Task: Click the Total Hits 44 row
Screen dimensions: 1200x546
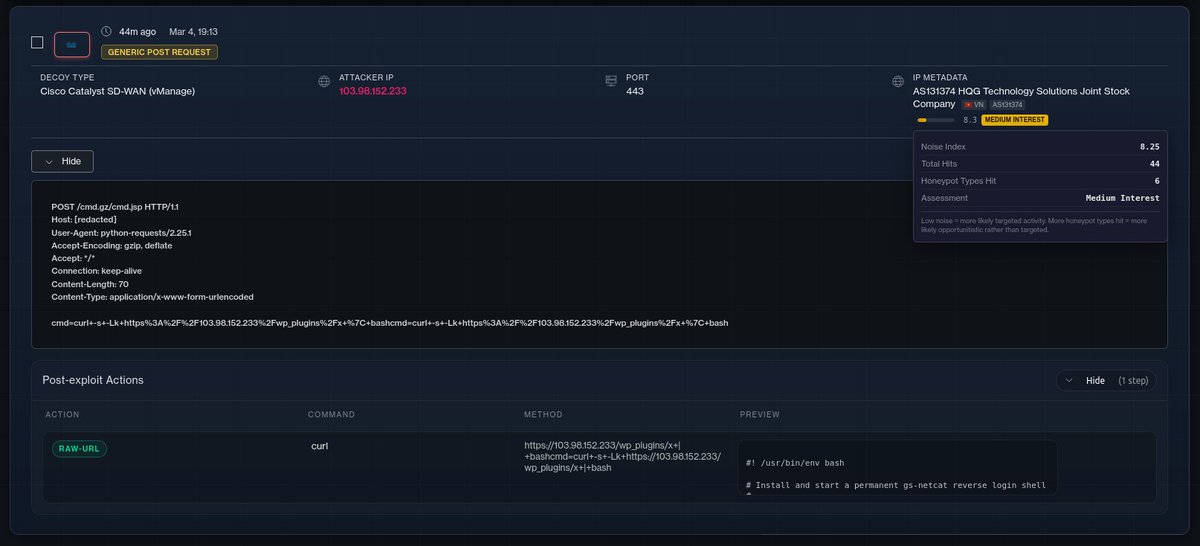Action: [1040, 163]
